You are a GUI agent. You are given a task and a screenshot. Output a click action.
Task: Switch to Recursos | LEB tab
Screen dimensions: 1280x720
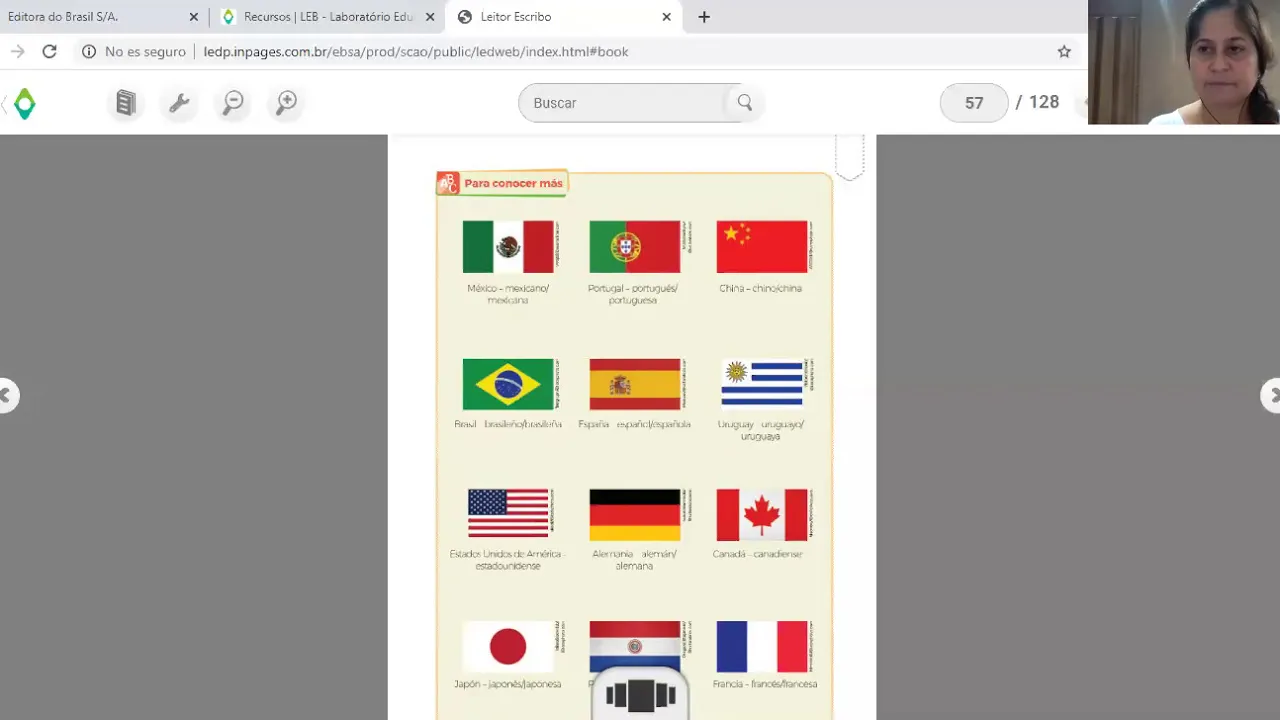pyautogui.click(x=327, y=17)
